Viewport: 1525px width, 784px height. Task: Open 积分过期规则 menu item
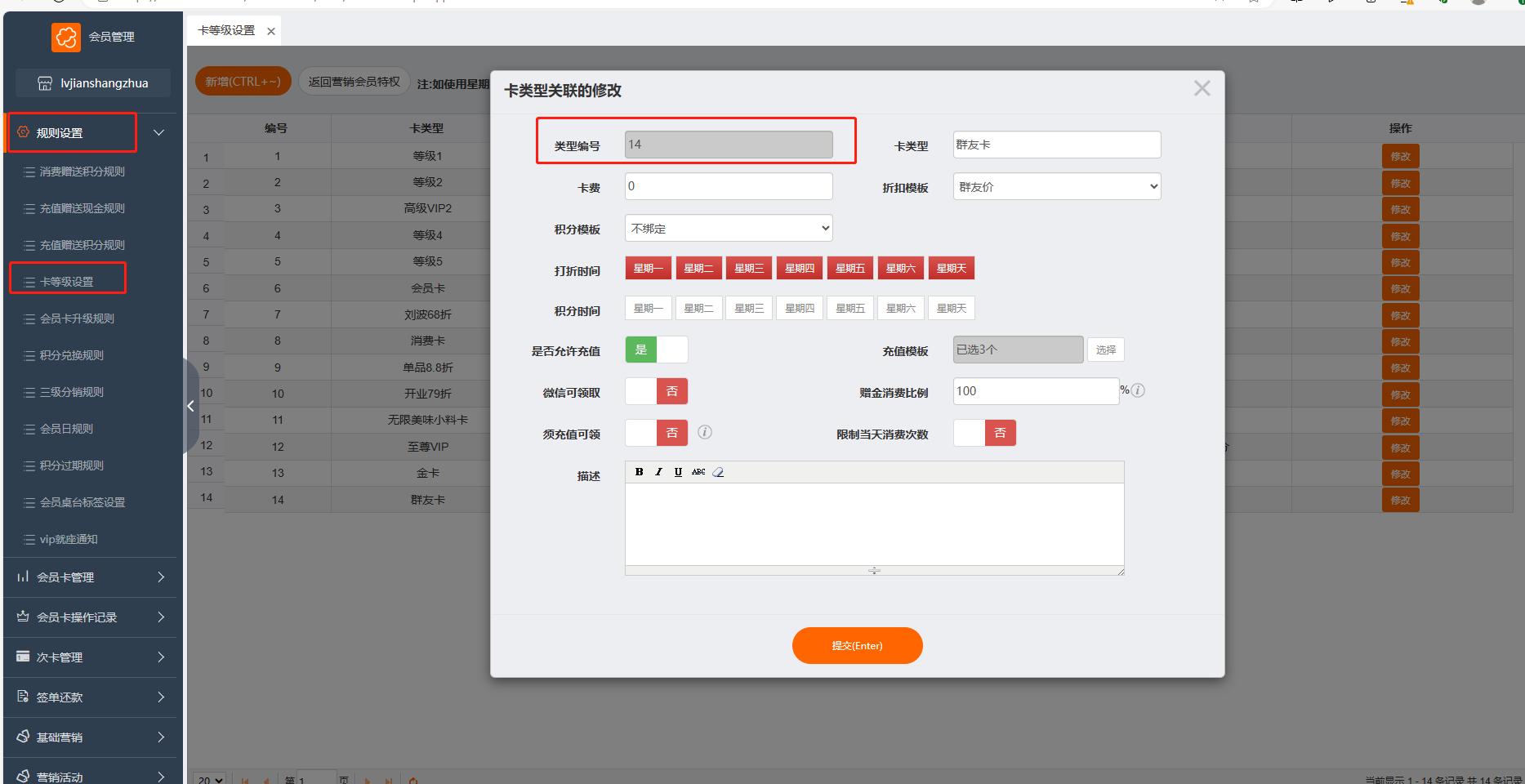pyautogui.click(x=72, y=465)
